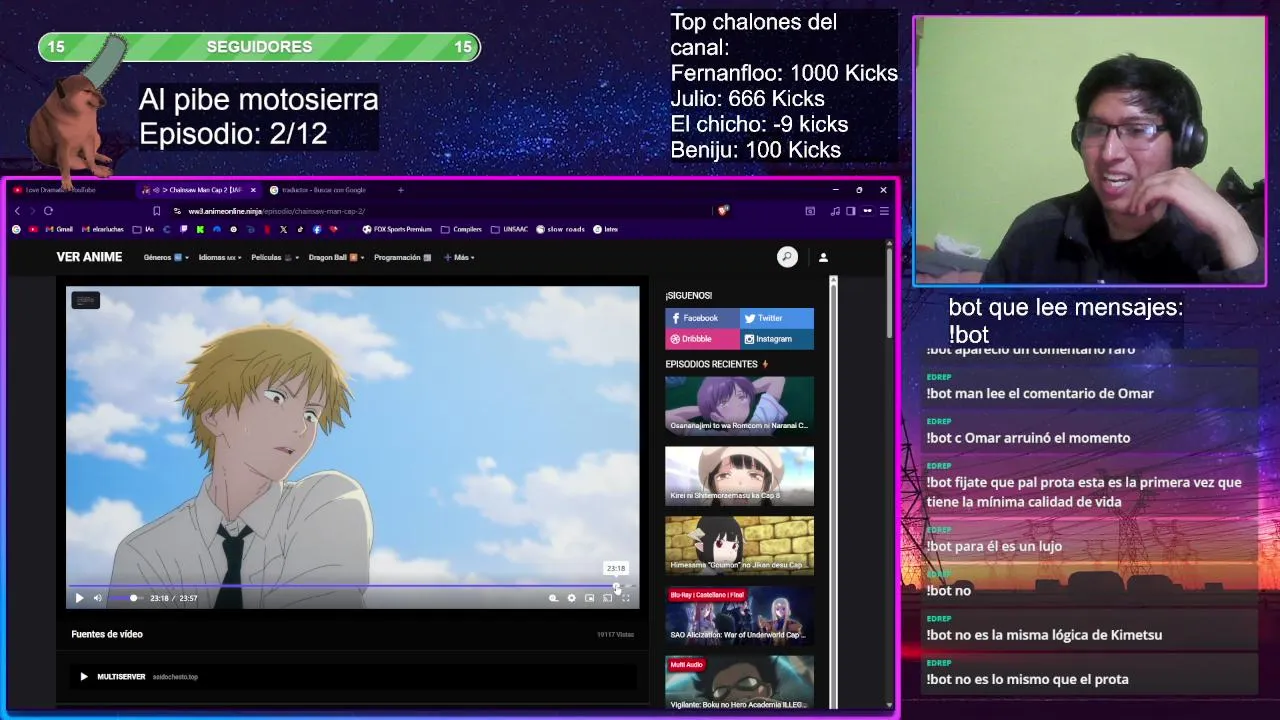Switch to the traductor Google search tab
Screen dimensions: 1280x720
325,190
